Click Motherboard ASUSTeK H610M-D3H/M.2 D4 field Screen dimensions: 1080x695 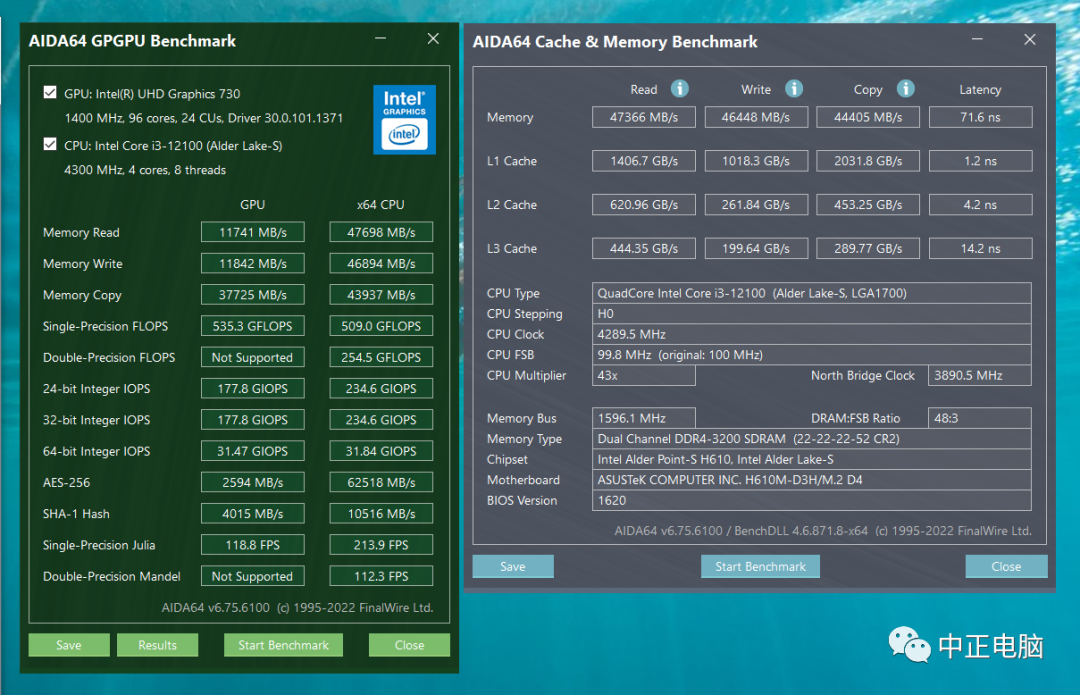pyautogui.click(x=811, y=480)
